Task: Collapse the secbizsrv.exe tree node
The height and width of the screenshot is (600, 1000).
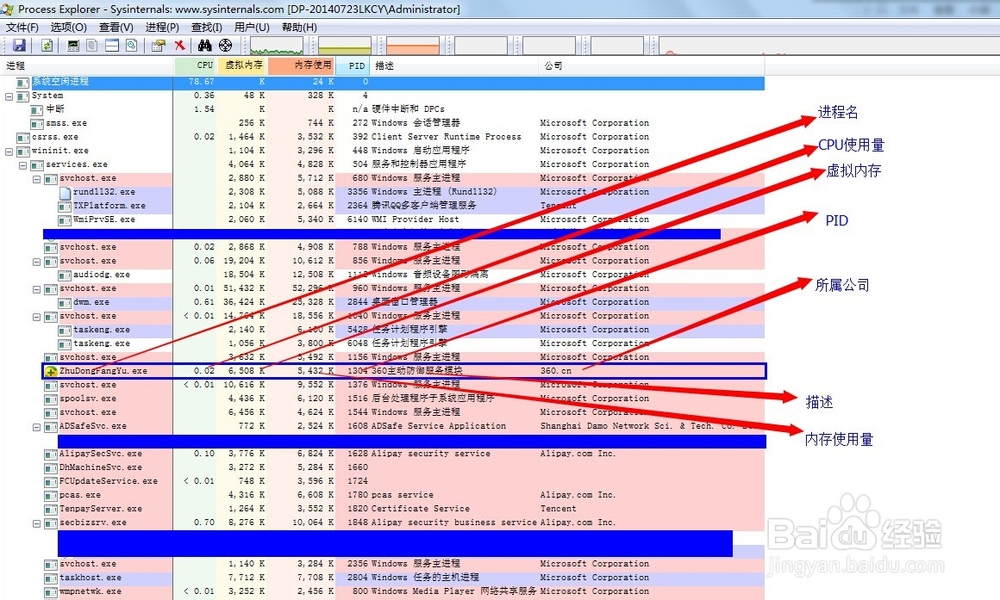Action: point(37,523)
